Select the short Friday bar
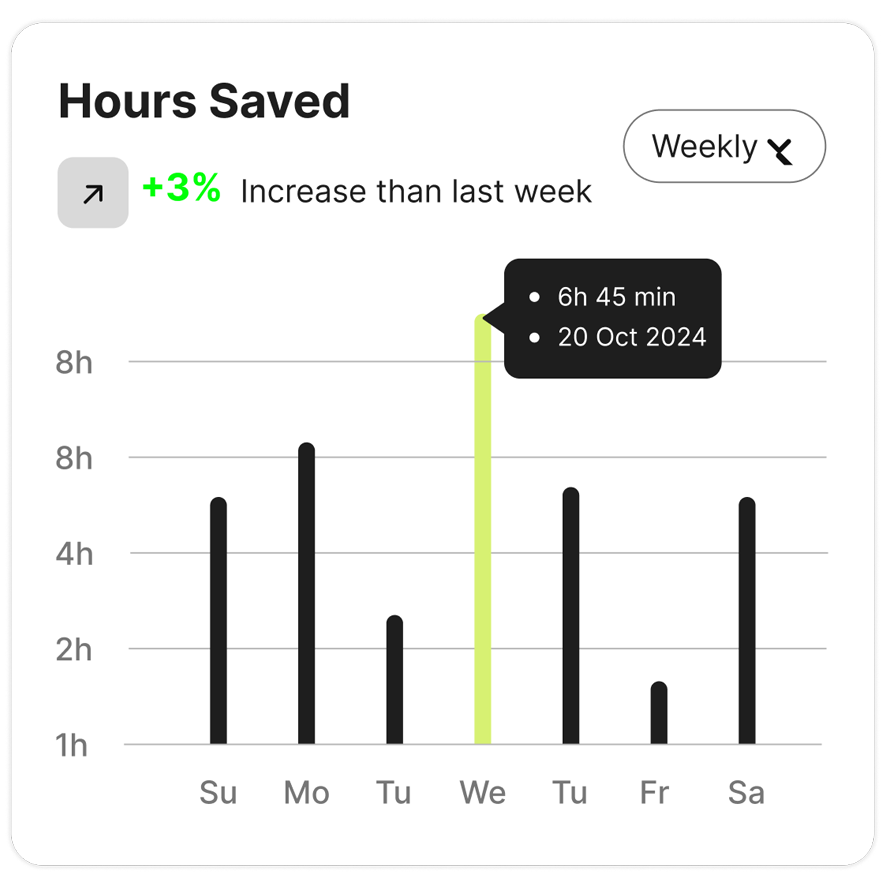This screenshot has height=889, width=886. (x=658, y=713)
